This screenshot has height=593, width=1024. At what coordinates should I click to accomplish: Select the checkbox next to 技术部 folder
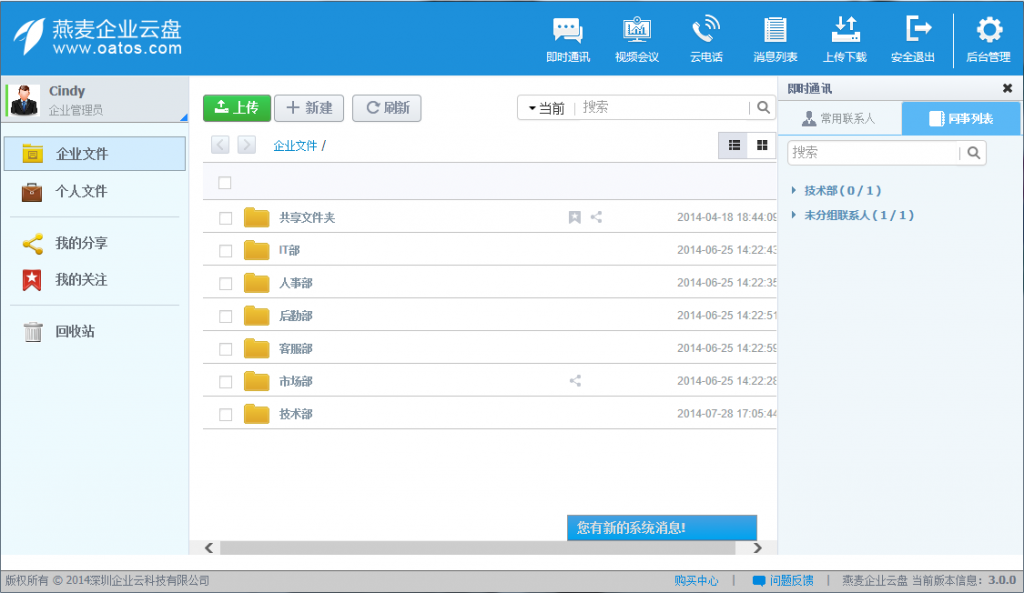point(225,413)
